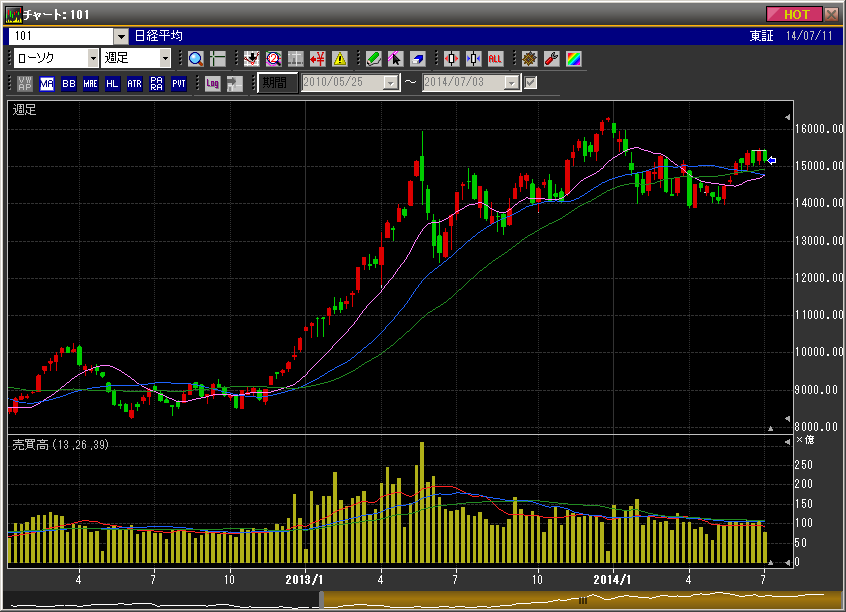
Task: Enable the PVT indicator button
Action: click(178, 83)
